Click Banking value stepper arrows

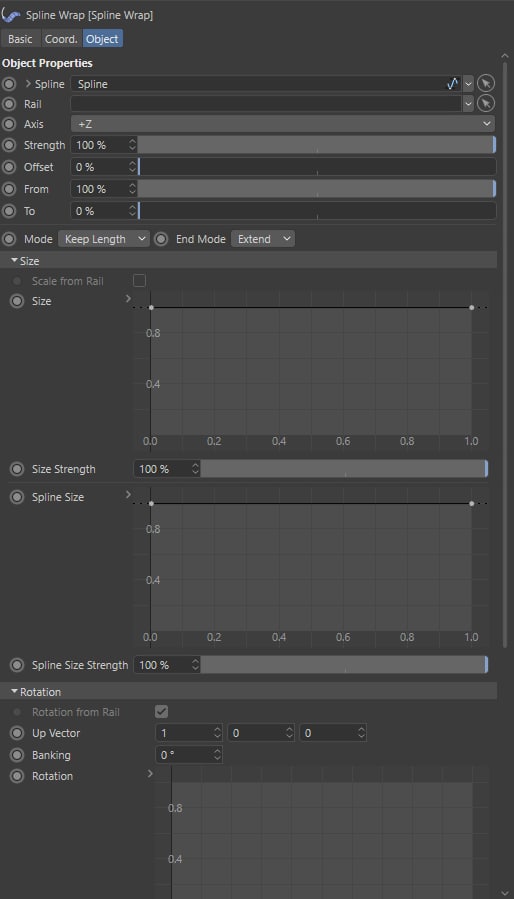tap(217, 755)
